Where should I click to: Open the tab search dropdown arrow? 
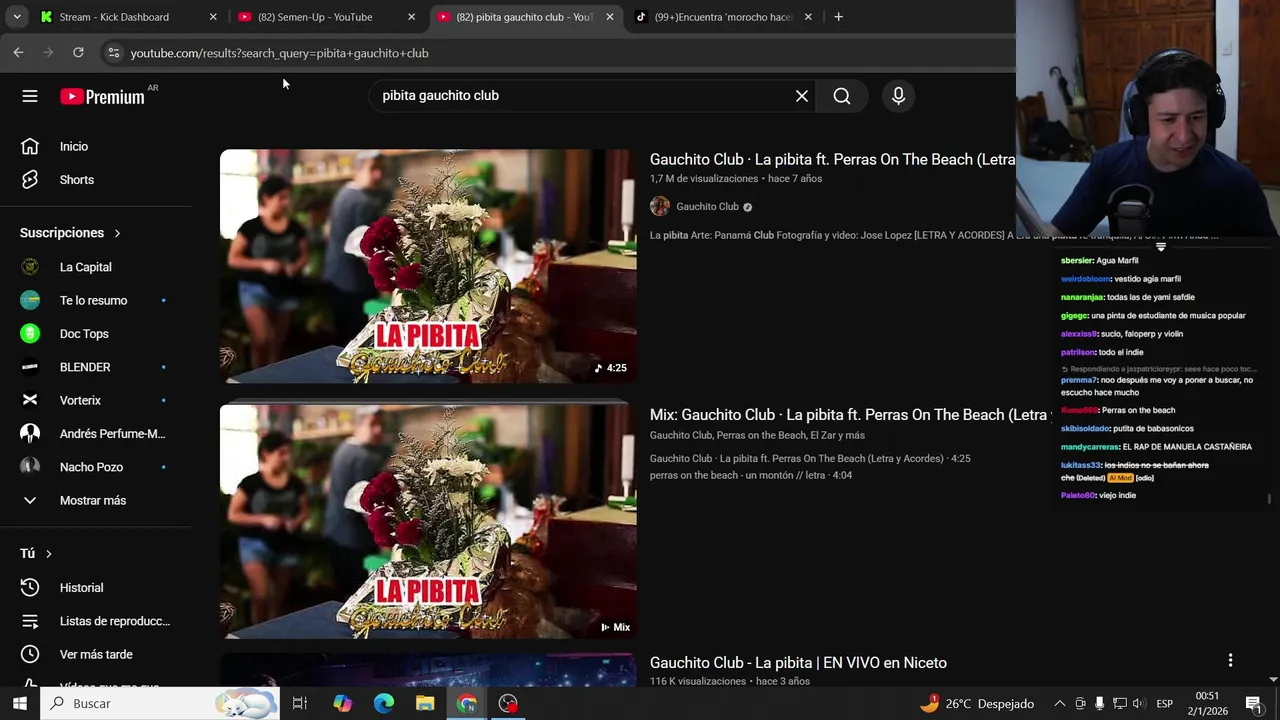click(x=17, y=17)
